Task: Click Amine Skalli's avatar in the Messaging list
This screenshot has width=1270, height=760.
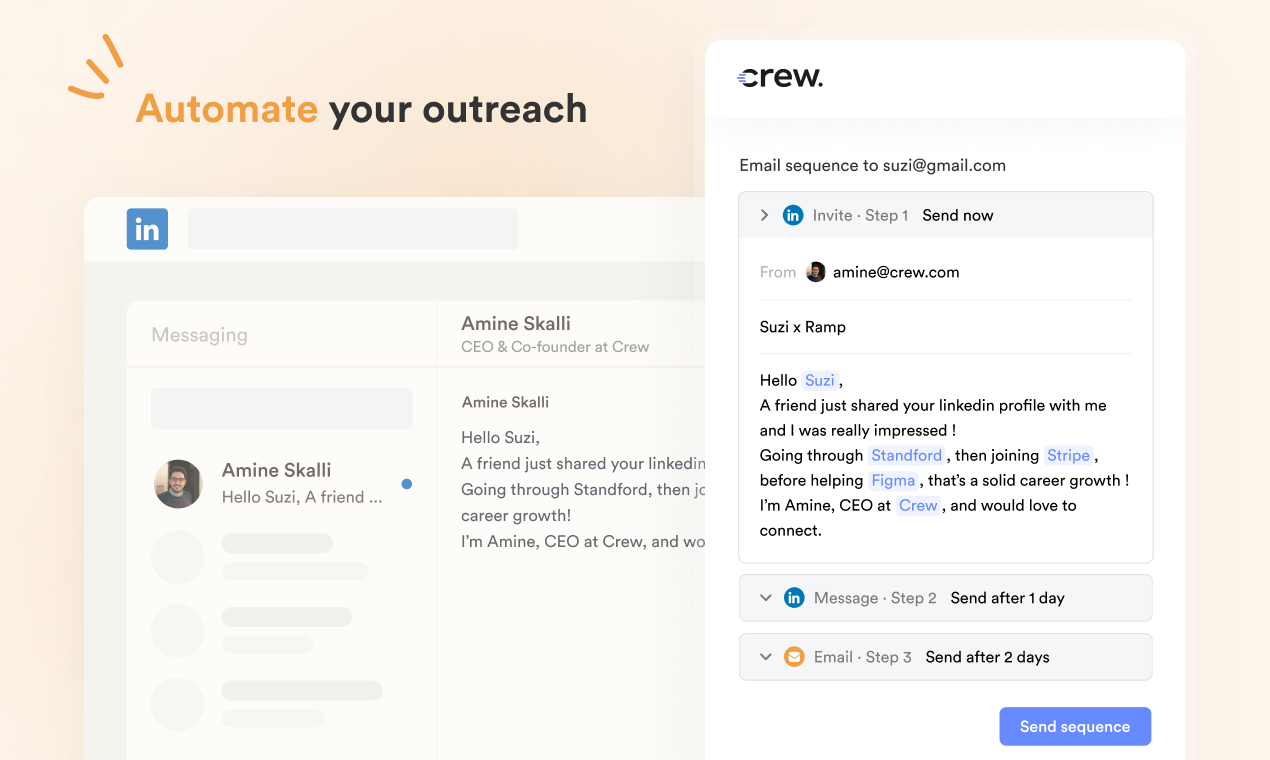Action: [x=179, y=484]
